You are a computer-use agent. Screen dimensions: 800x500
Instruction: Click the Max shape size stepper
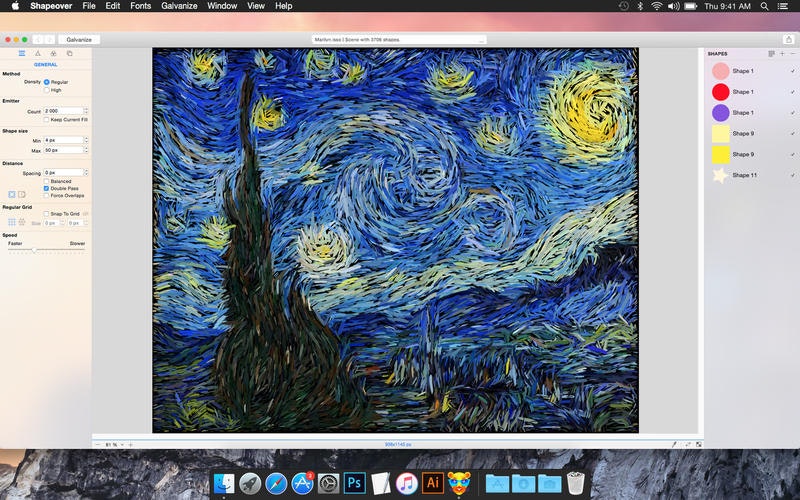coord(86,150)
